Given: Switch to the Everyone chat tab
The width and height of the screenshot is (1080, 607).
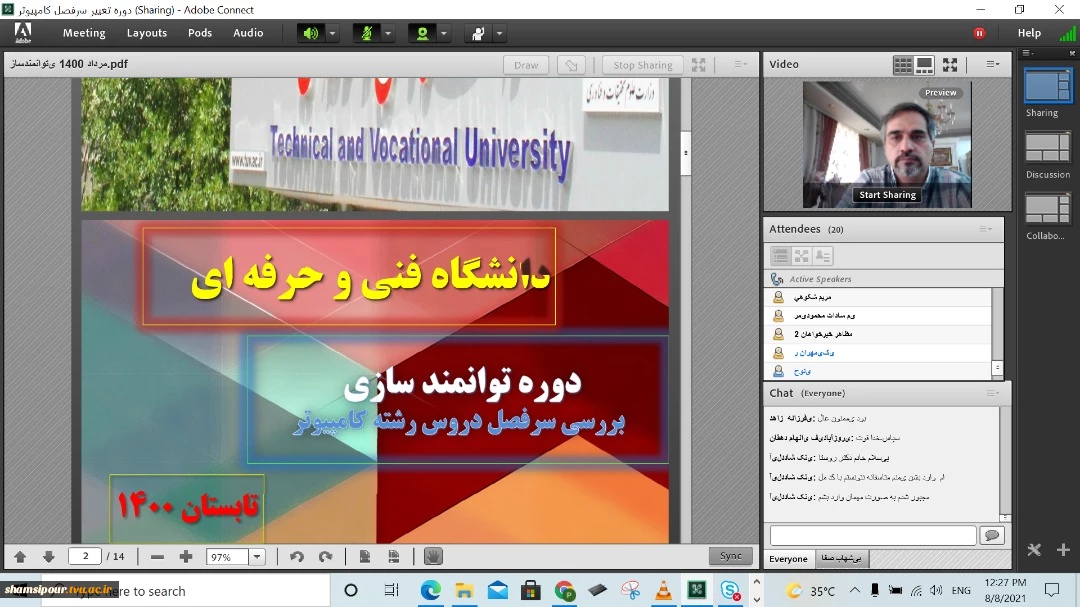Looking at the screenshot, I should [x=788, y=559].
